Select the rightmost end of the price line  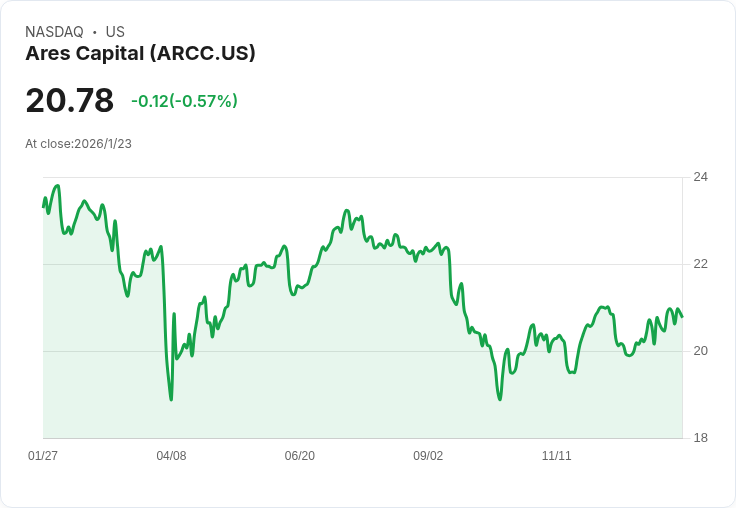682,317
